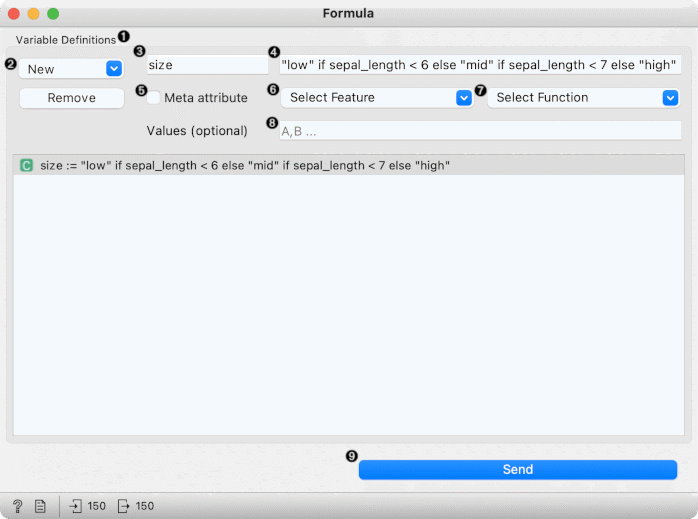The height and width of the screenshot is (519, 698).
Task: Click the report document icon in status bar
Action: (40, 506)
